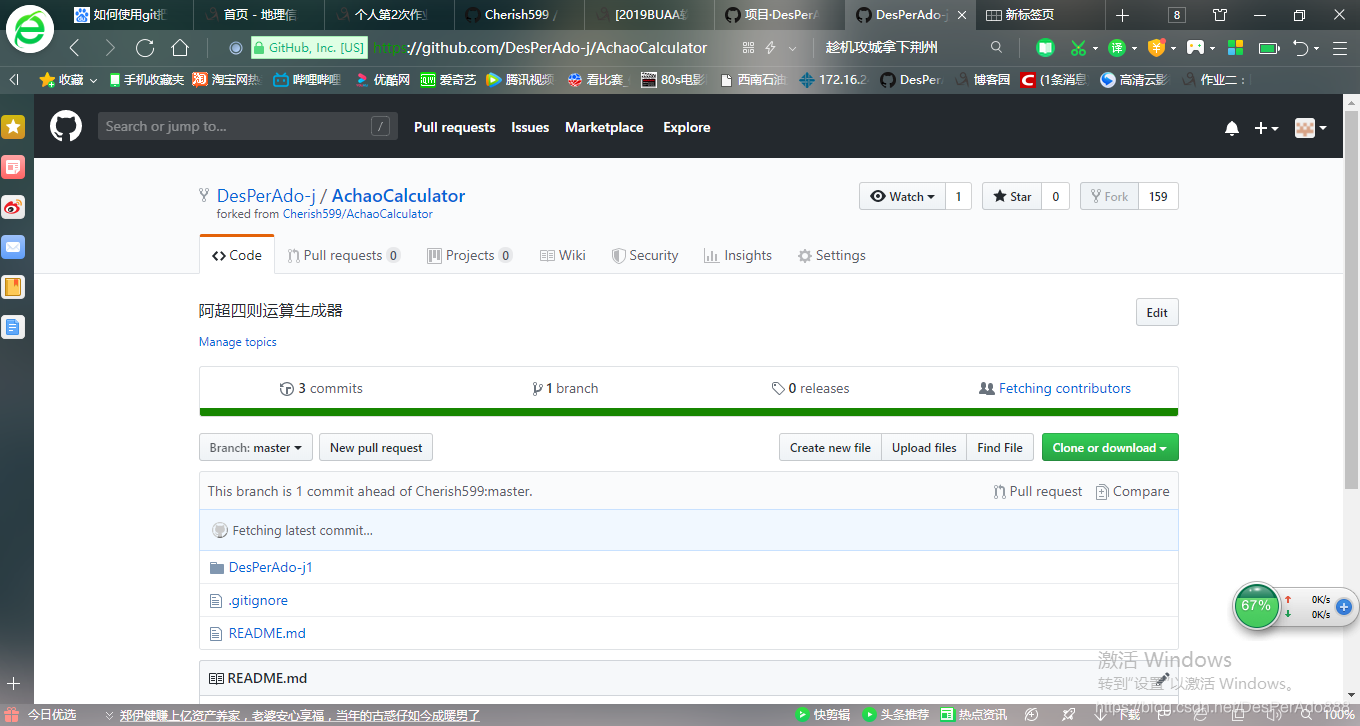Viewport: 1360px width, 726px height.
Task: Switch to 新标签页 browser tab
Action: [1040, 15]
